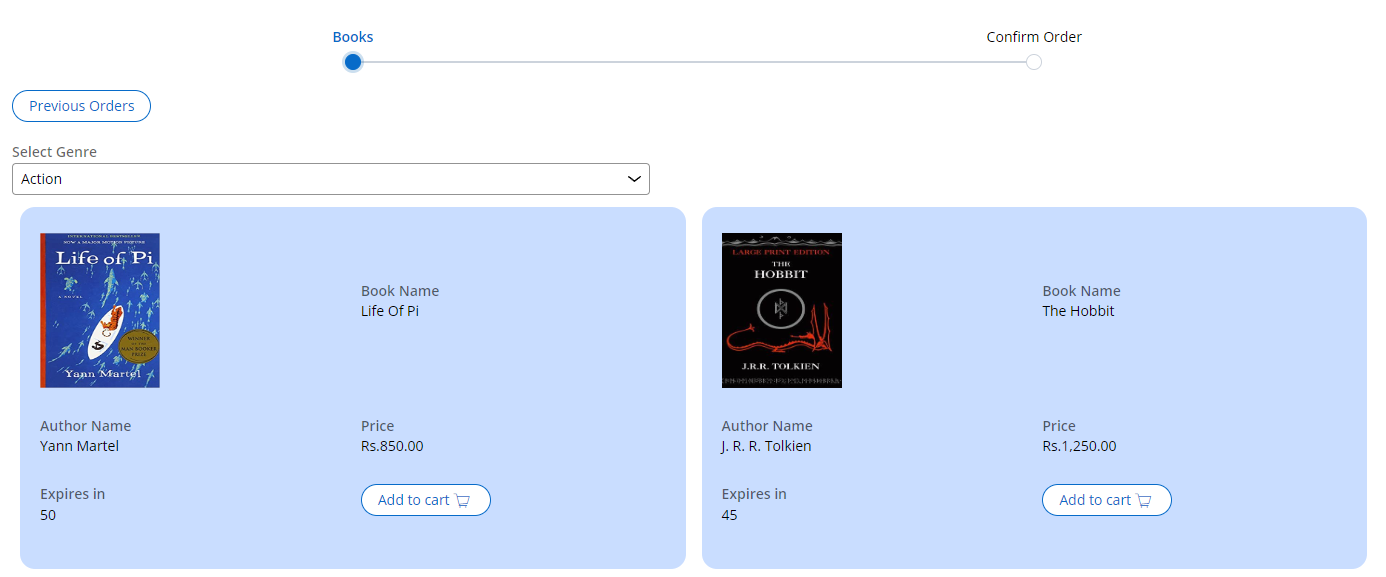
Task: Open Previous Orders
Action: click(81, 106)
